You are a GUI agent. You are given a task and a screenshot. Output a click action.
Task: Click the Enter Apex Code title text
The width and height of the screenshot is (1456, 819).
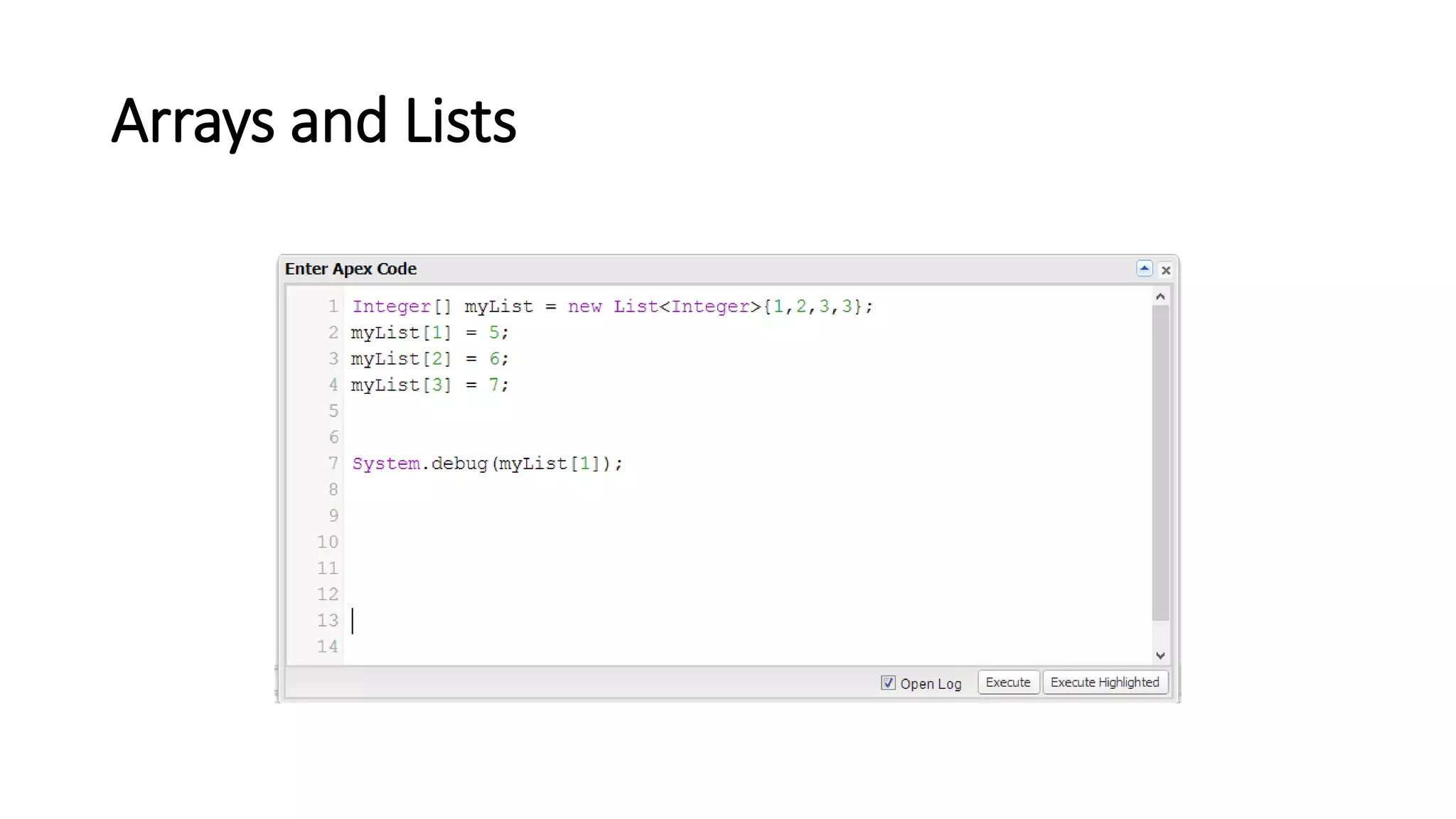coord(350,269)
